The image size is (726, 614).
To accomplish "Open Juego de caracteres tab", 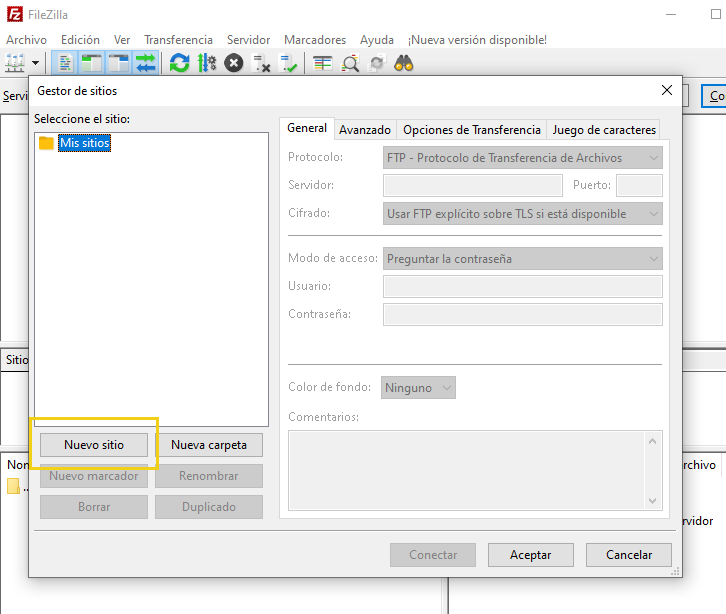I will pos(604,130).
